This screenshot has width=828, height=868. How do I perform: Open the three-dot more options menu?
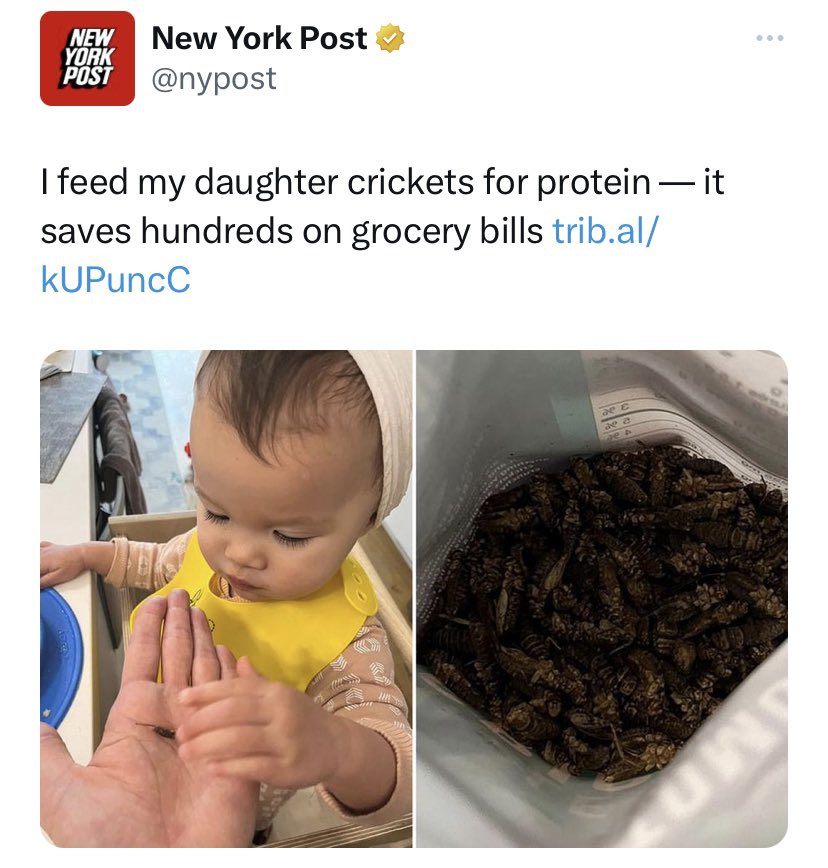point(770,39)
